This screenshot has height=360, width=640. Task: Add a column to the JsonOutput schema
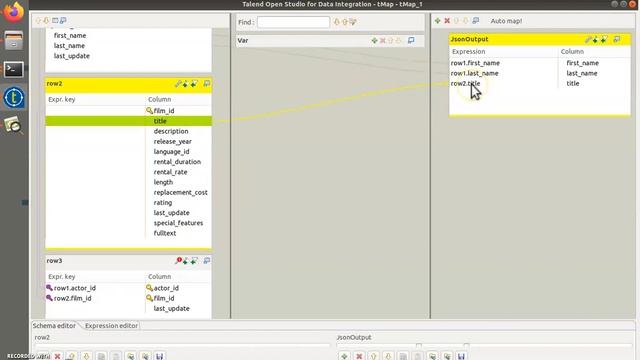tap(344, 356)
